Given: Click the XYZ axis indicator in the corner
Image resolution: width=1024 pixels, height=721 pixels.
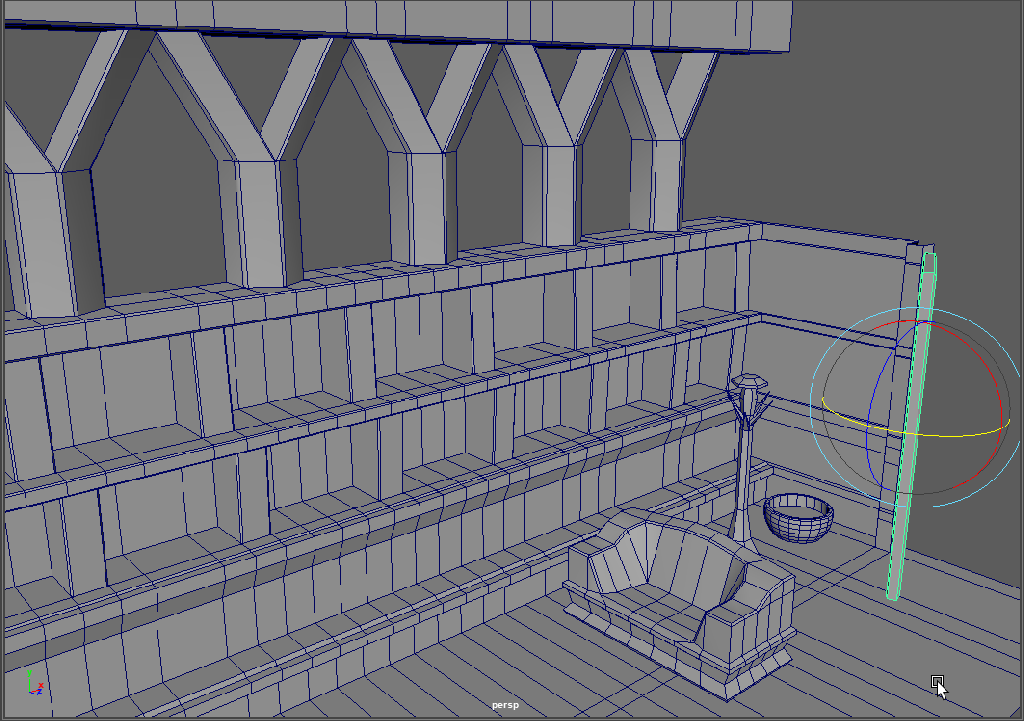Looking at the screenshot, I should (35, 683).
